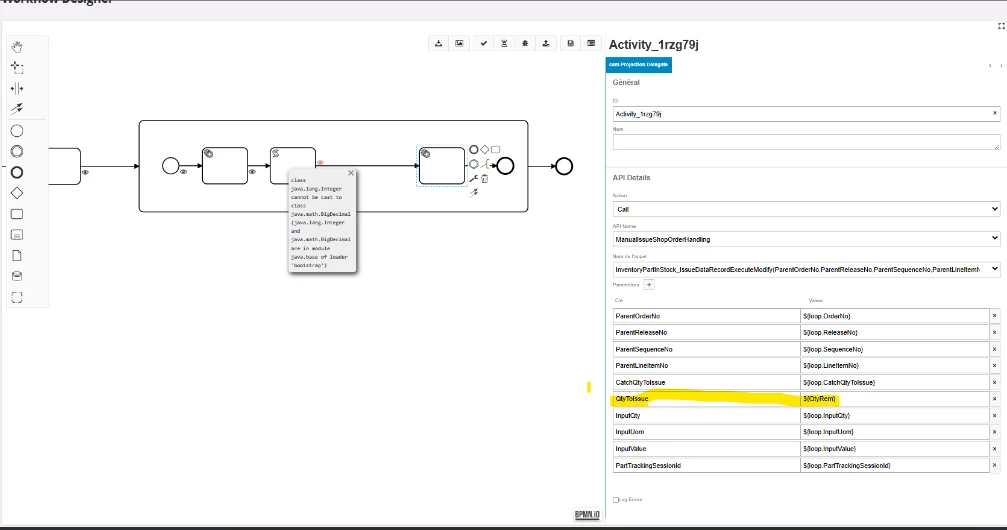Add a gateway using the diamond icon
Image resolution: width=1007 pixels, height=530 pixels.
(17, 193)
